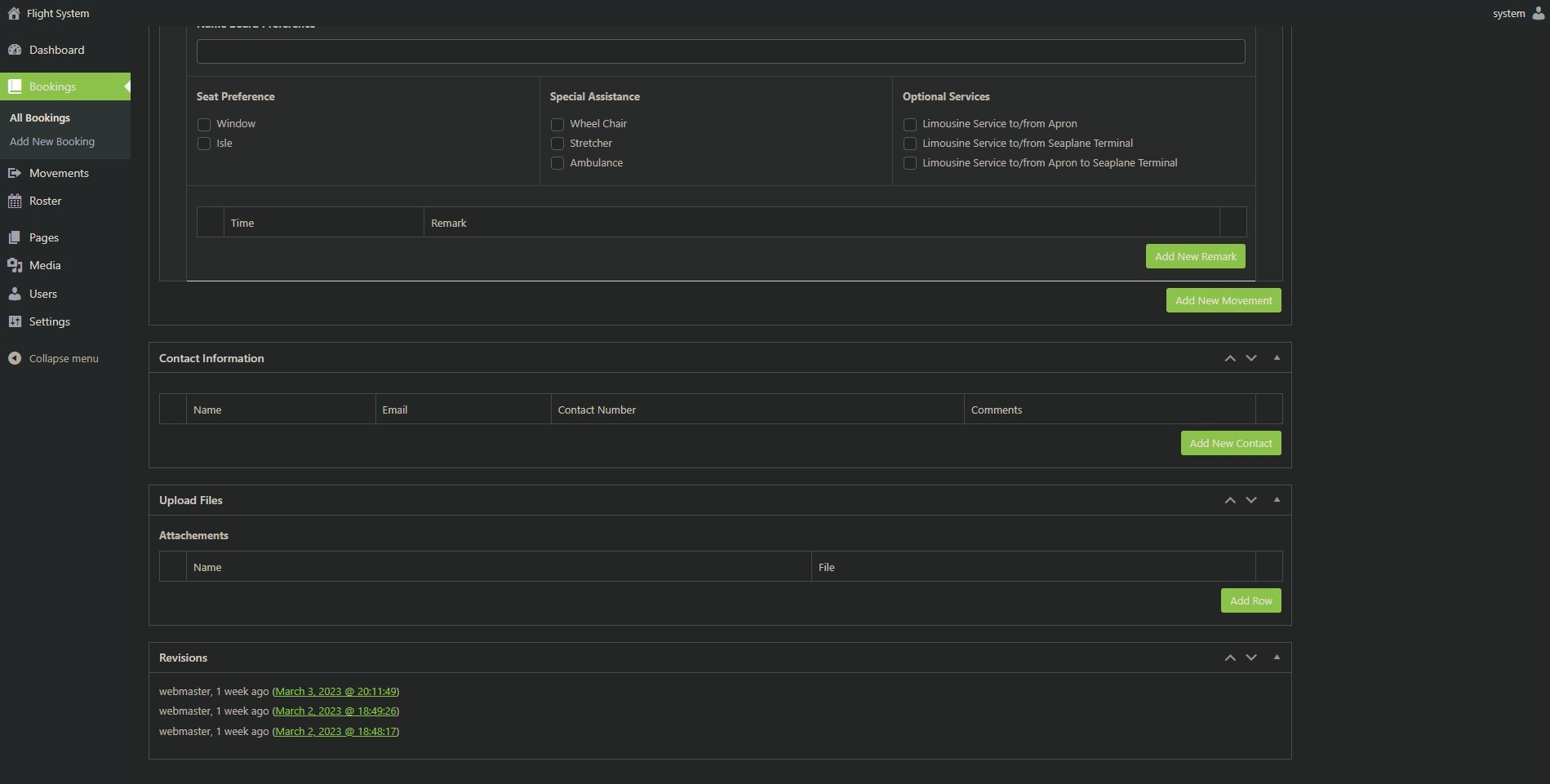The width and height of the screenshot is (1550, 784).
Task: Click Add New Contact button
Action: pos(1231,443)
